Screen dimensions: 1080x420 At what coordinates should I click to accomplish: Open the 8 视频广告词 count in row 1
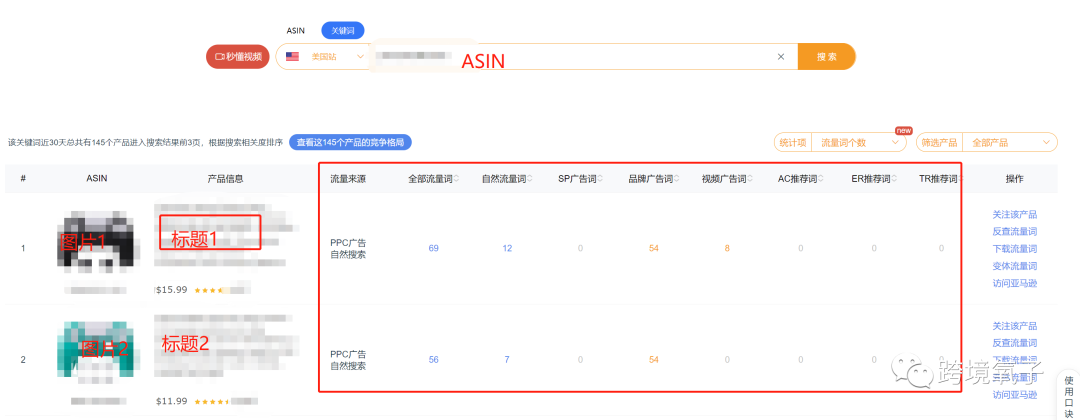coord(727,248)
